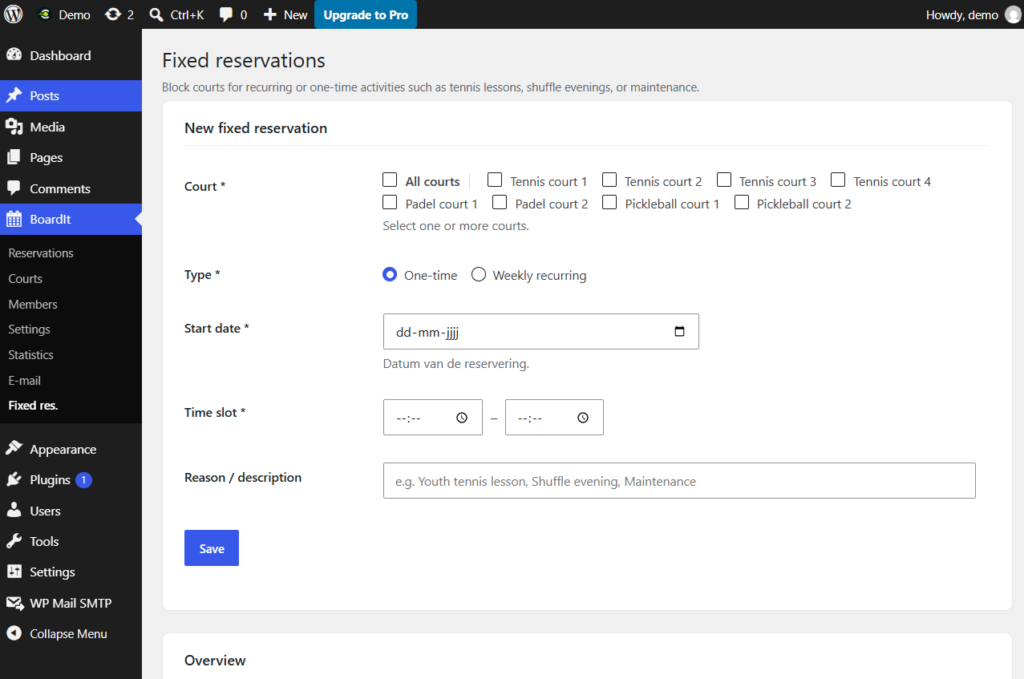Click the Save button
The width and height of the screenshot is (1024, 679).
point(212,548)
